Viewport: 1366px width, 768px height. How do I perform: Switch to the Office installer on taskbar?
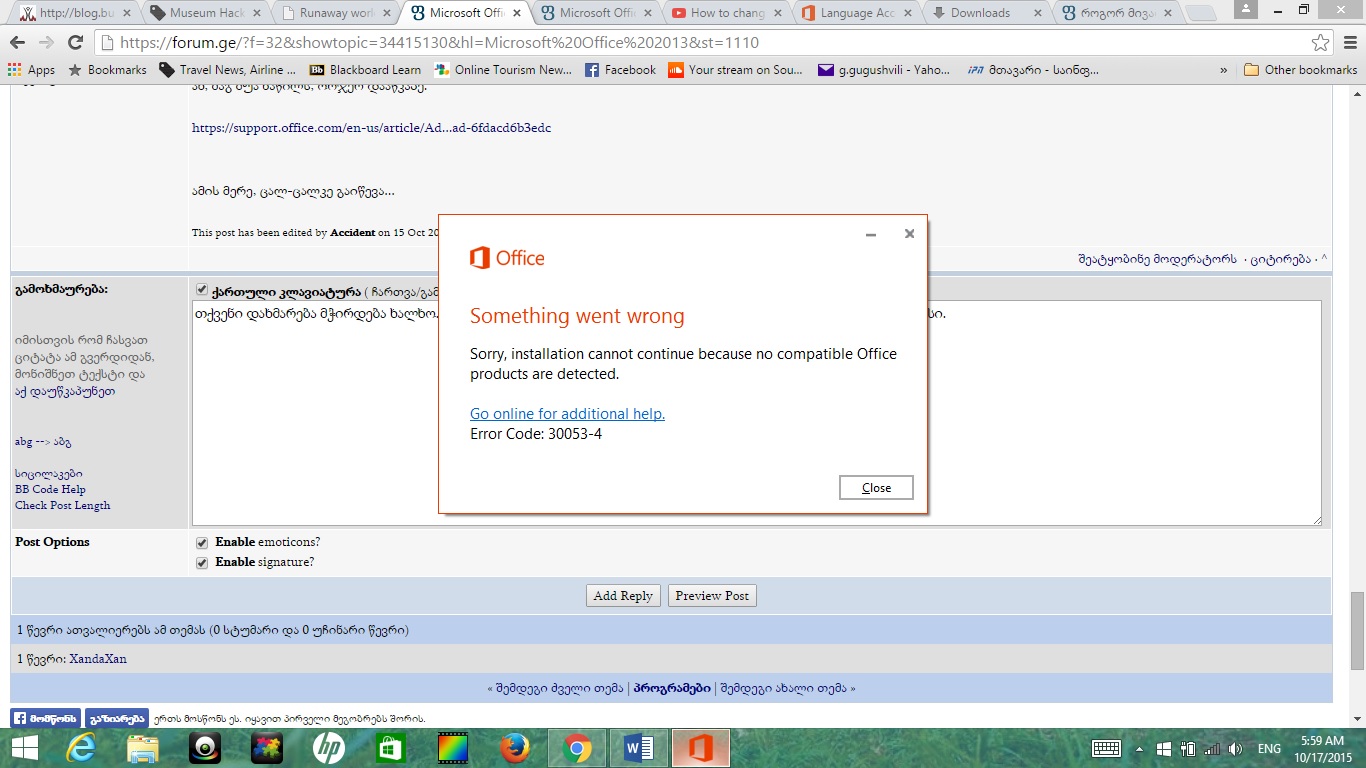pyautogui.click(x=701, y=748)
